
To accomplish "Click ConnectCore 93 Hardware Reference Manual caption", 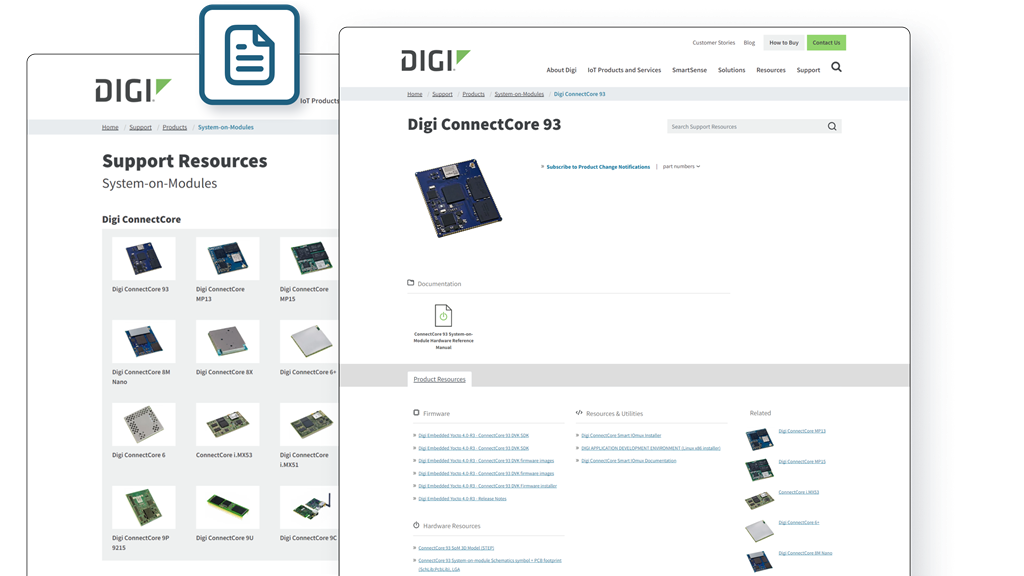I will 443,341.
